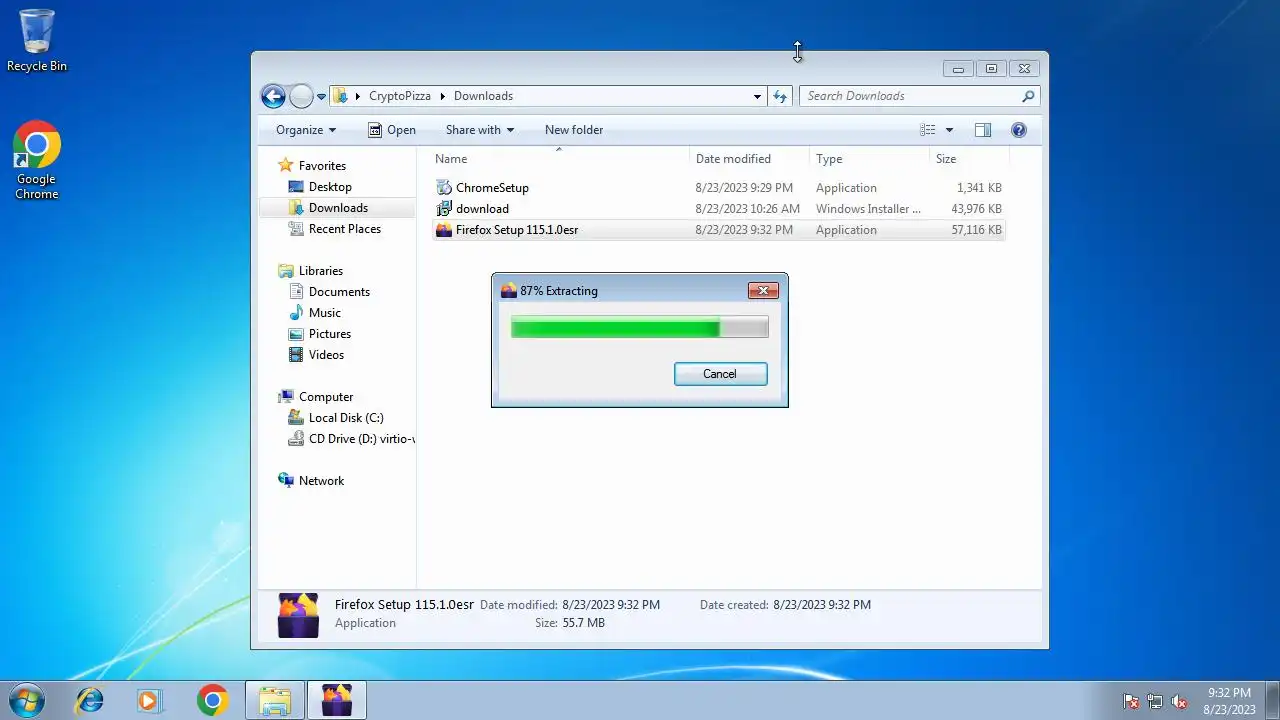Open the Windows Start menu
1280x720 pixels.
(25, 700)
